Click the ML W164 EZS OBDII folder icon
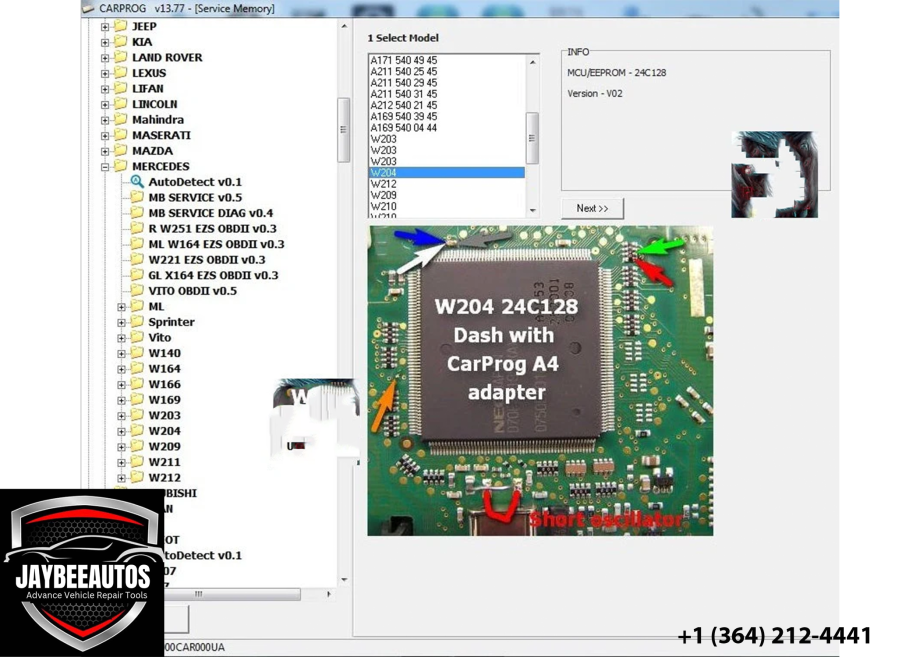920x657 pixels. click(x=137, y=244)
